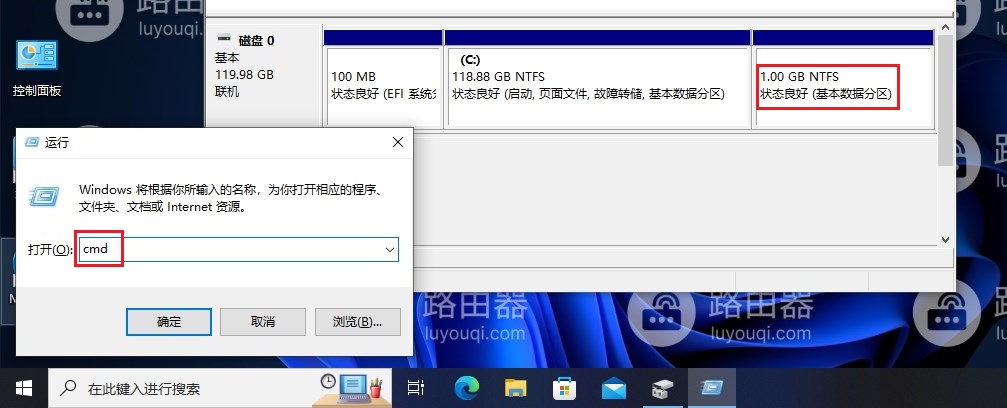The height and width of the screenshot is (408, 1007).
Task: Switch to Disk Management taskbar icon
Action: pos(662,388)
